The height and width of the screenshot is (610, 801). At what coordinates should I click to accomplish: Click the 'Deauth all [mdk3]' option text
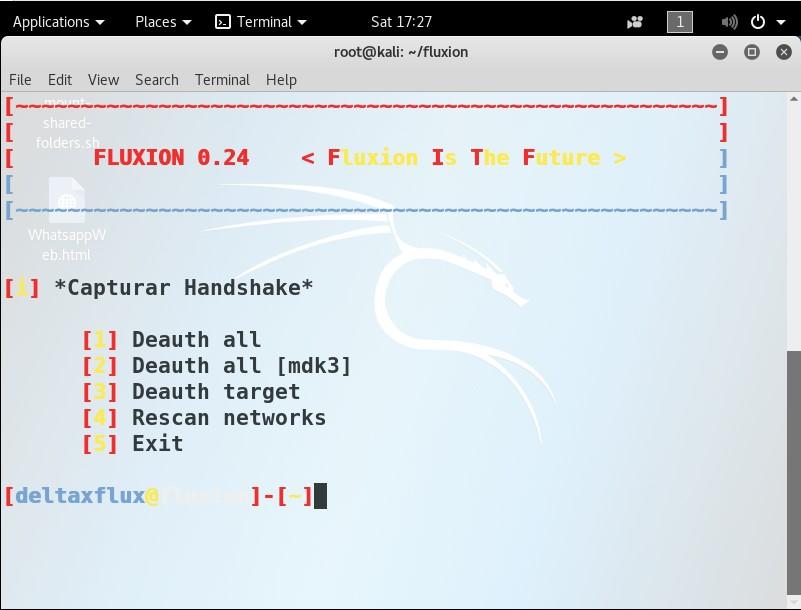coord(242,366)
